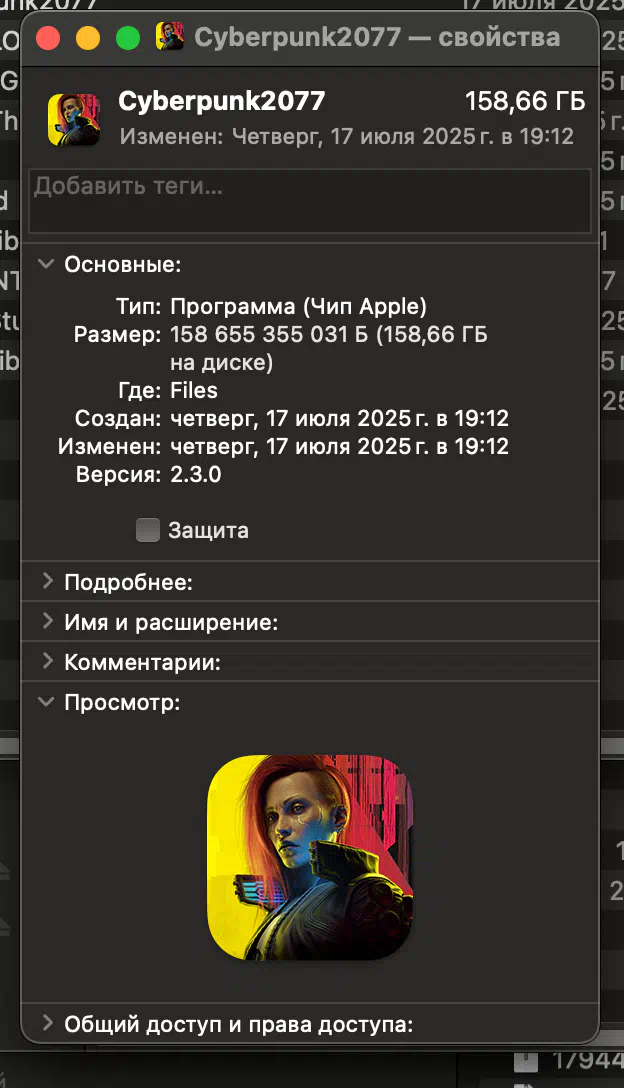Click the Cyberpunk2077 — свойства window title

point(377,37)
